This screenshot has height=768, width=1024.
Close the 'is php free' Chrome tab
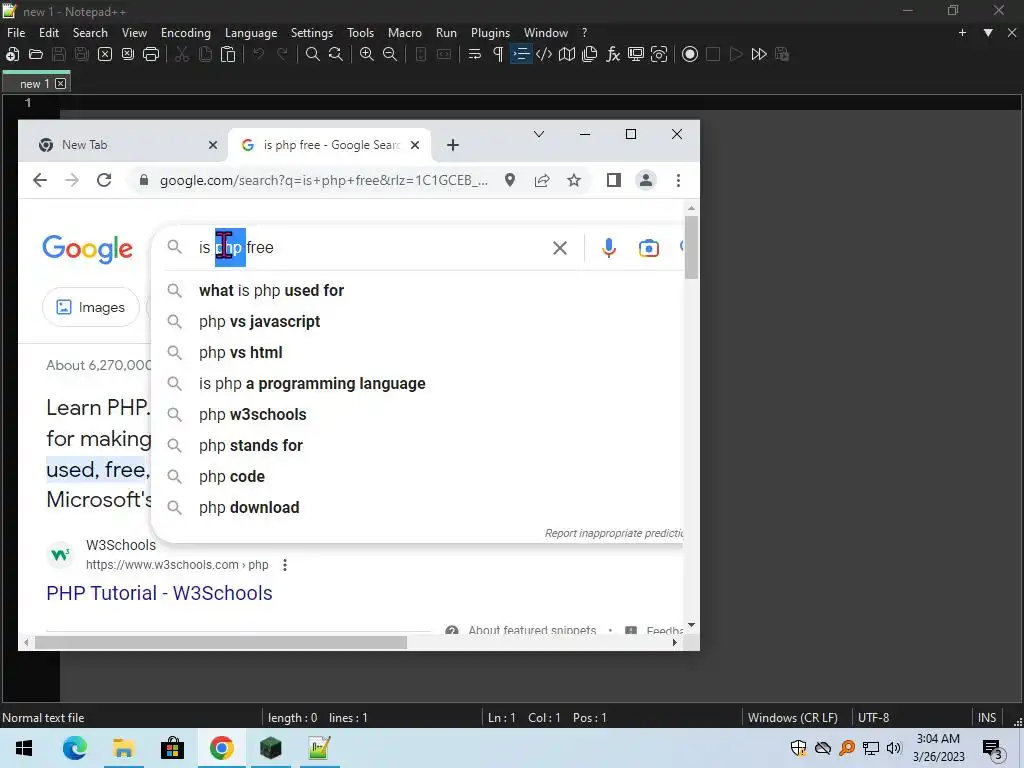click(415, 145)
